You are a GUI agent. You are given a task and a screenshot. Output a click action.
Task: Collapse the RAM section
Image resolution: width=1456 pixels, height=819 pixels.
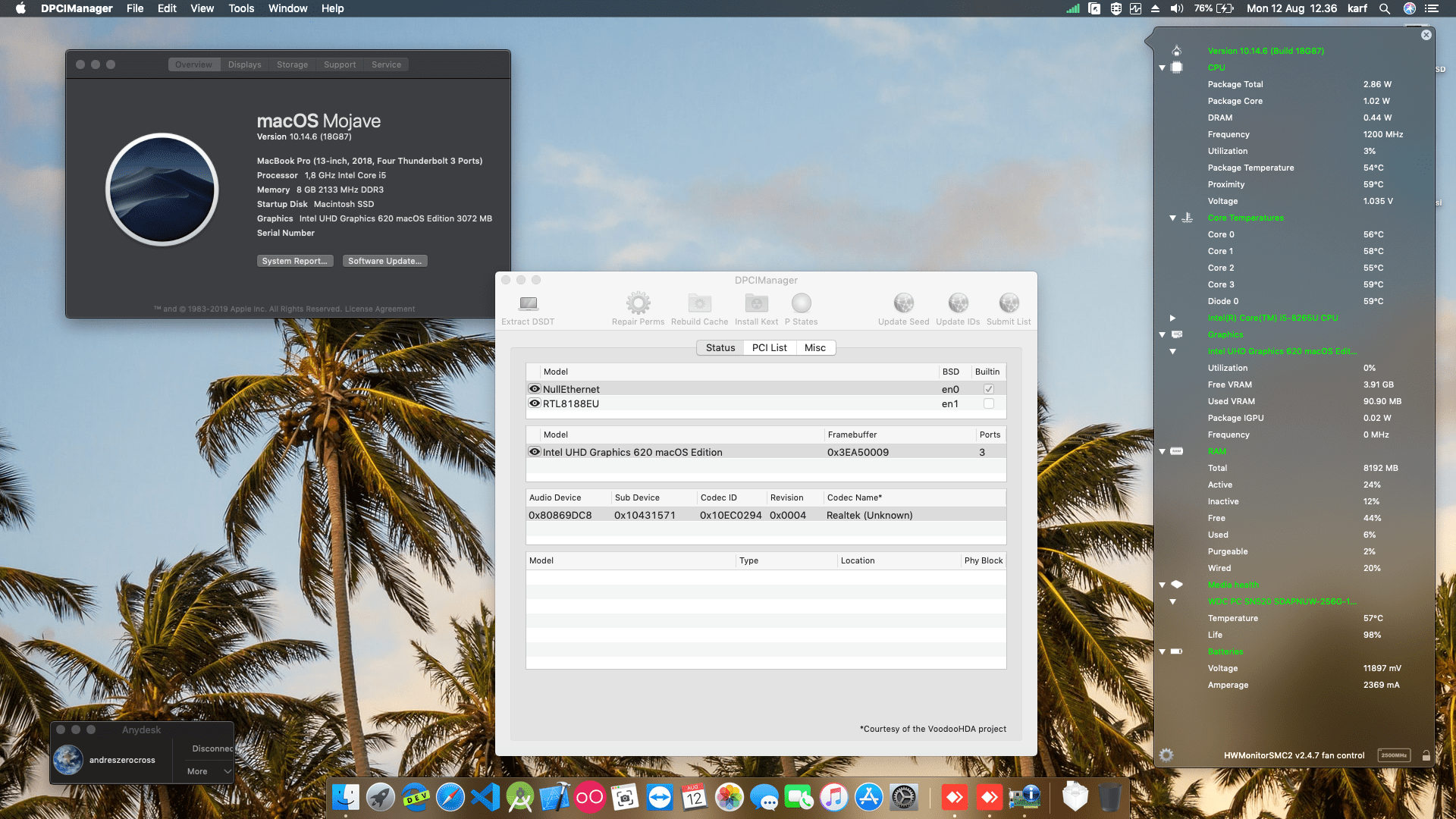click(x=1163, y=451)
